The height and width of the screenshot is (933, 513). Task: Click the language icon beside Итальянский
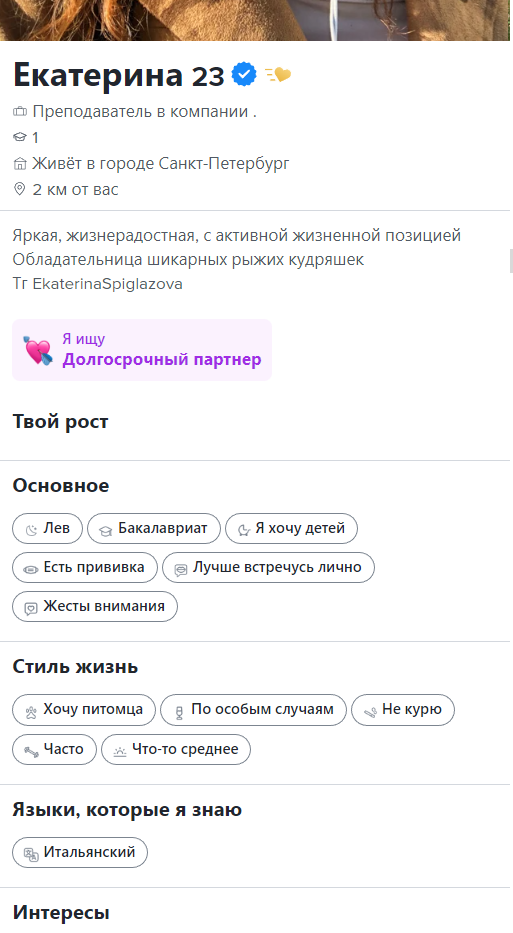pos(31,854)
